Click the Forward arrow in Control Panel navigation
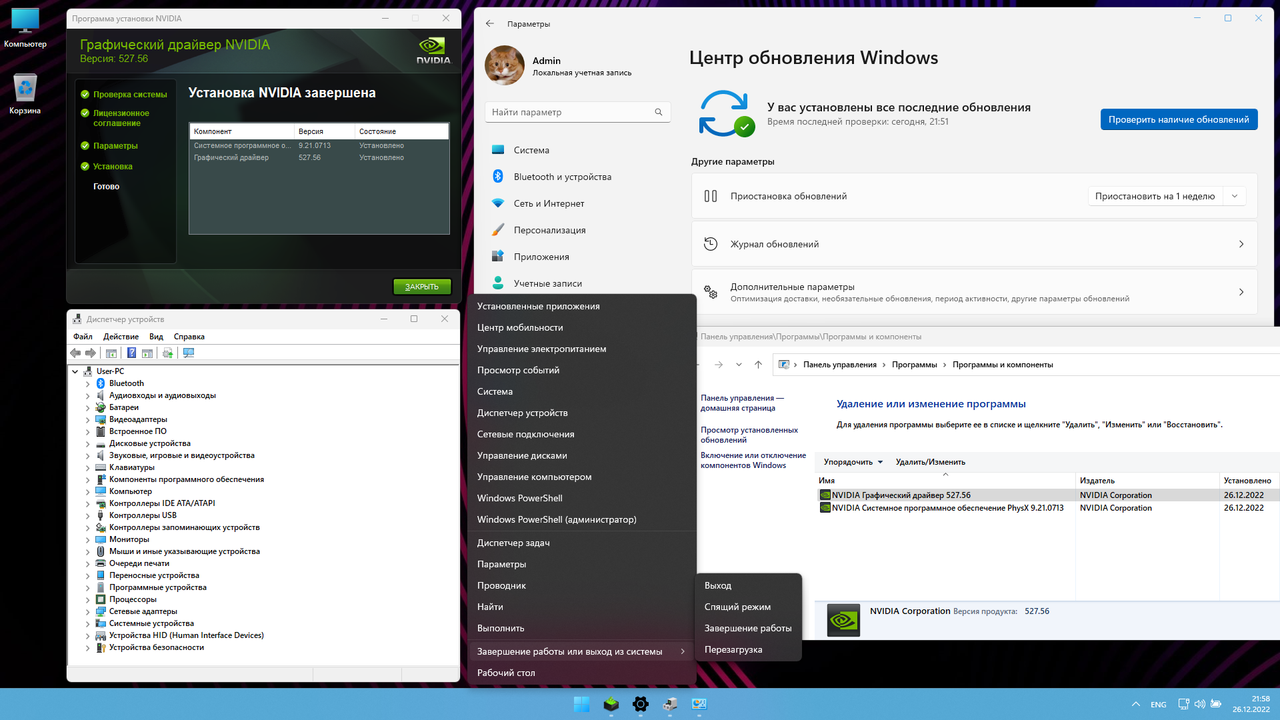 point(718,365)
